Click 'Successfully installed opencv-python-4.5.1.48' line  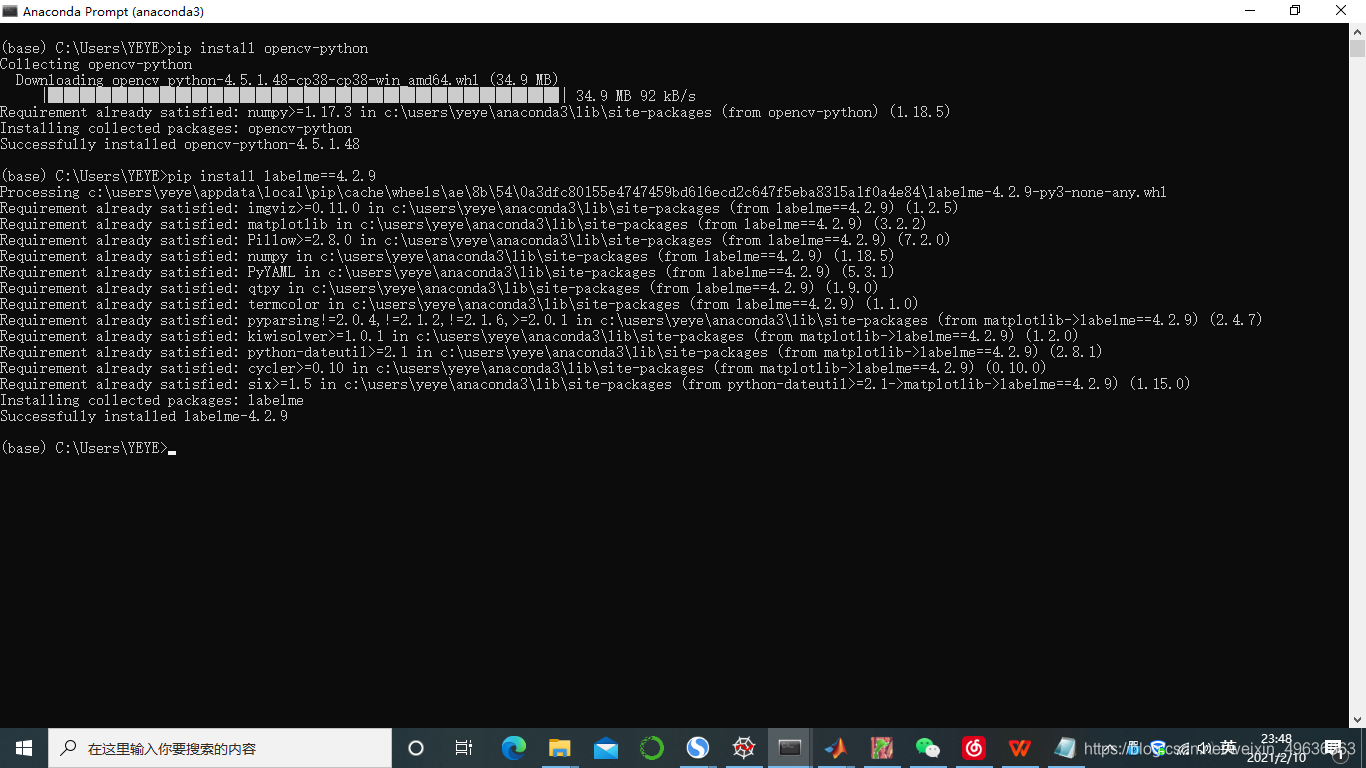(x=180, y=144)
